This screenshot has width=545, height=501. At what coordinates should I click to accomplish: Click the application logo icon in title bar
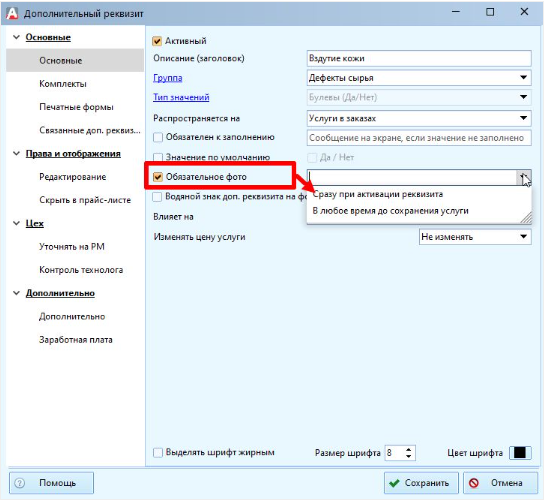click(12, 13)
